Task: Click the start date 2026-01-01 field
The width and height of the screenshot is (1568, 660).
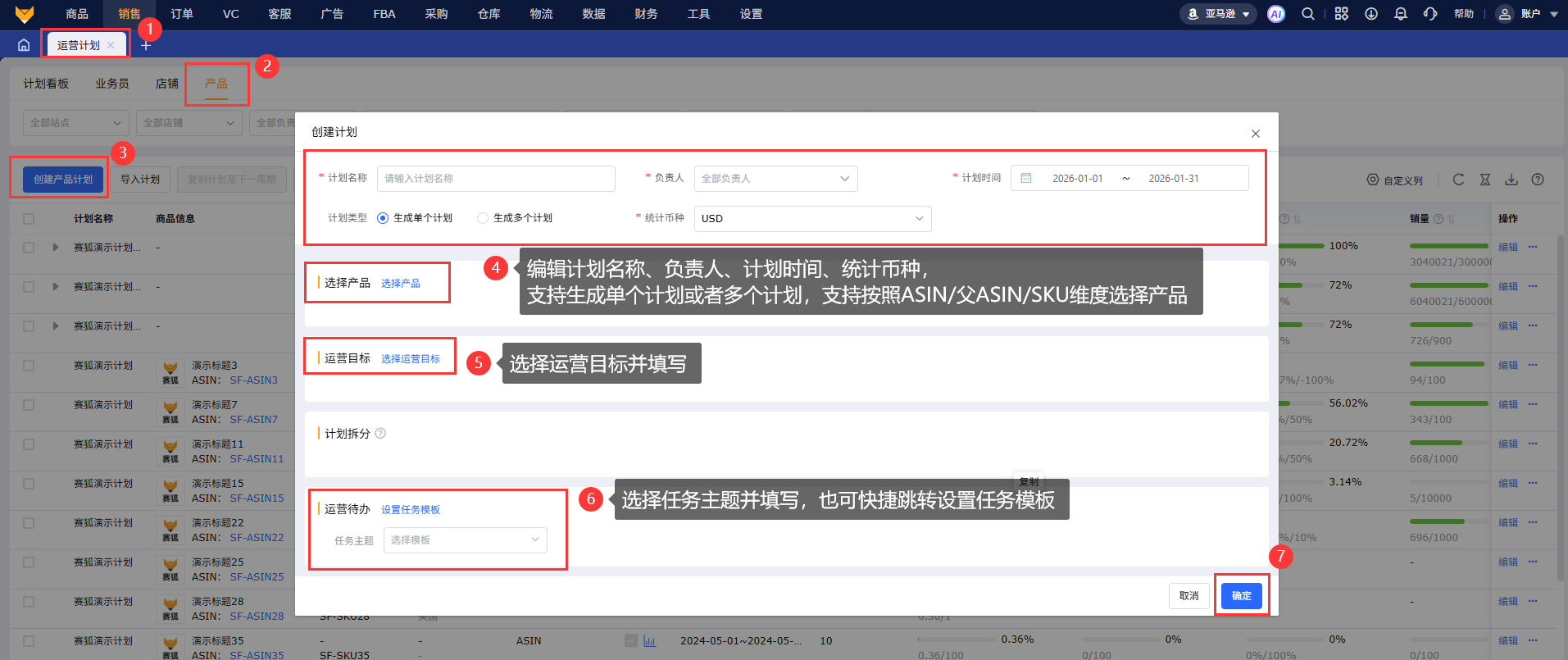Action: (x=1078, y=179)
